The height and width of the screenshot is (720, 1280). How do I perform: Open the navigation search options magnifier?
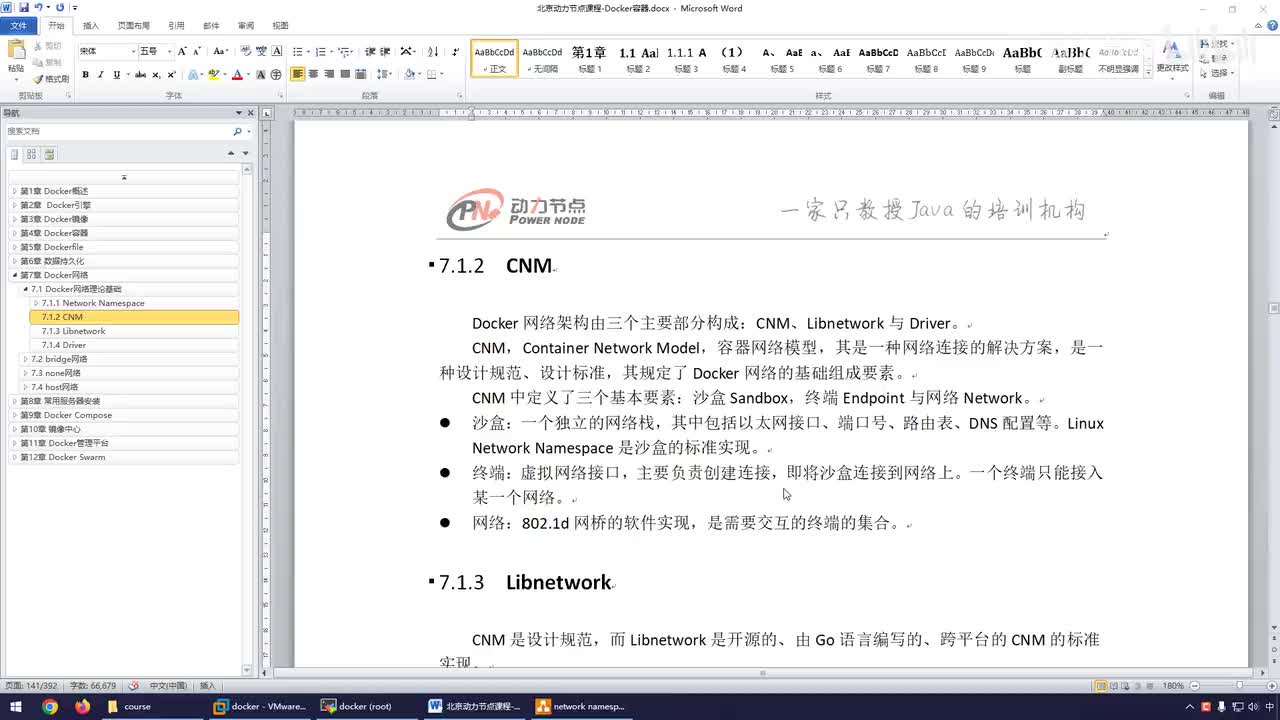point(237,131)
